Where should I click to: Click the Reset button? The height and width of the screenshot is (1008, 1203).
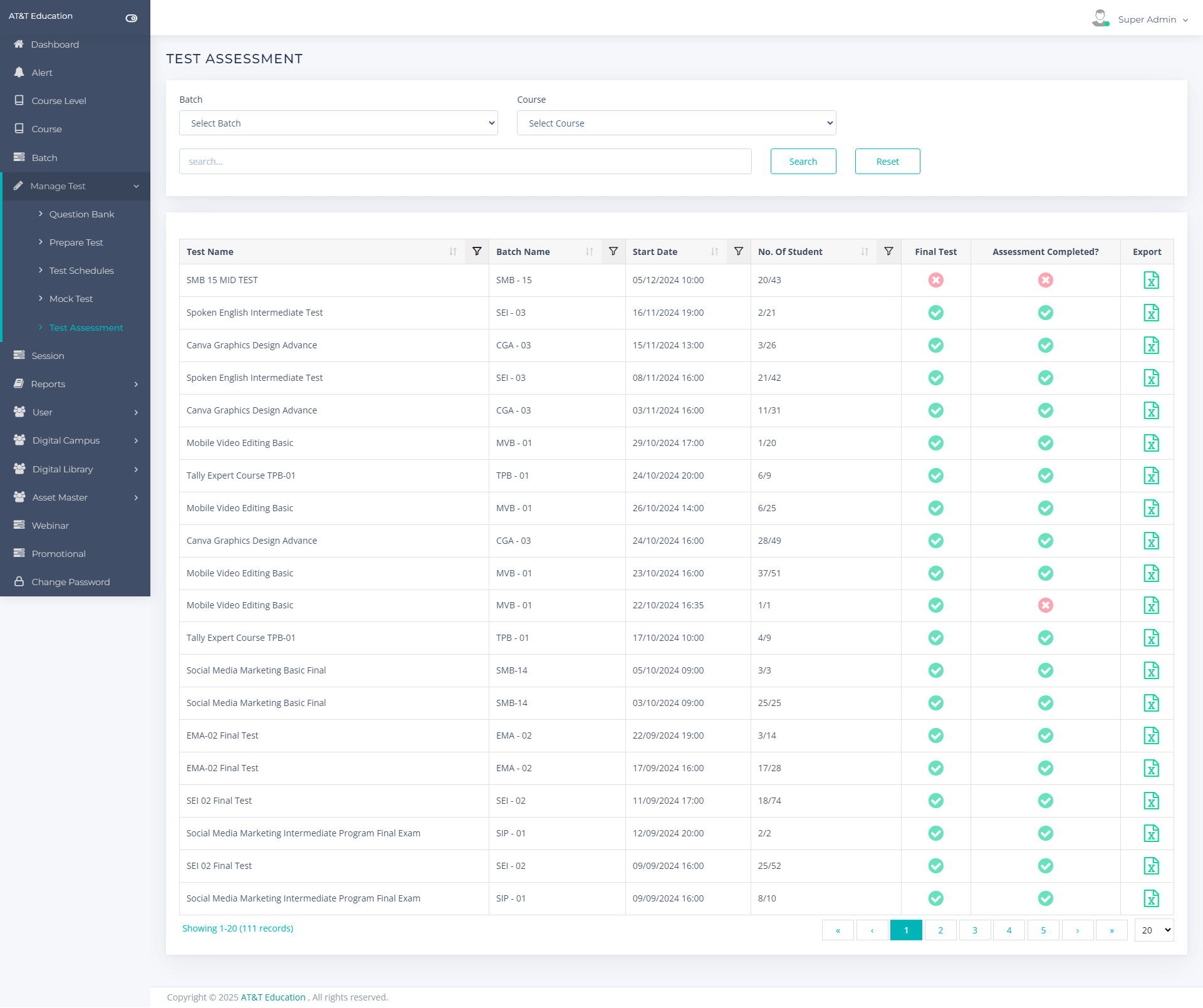887,162
